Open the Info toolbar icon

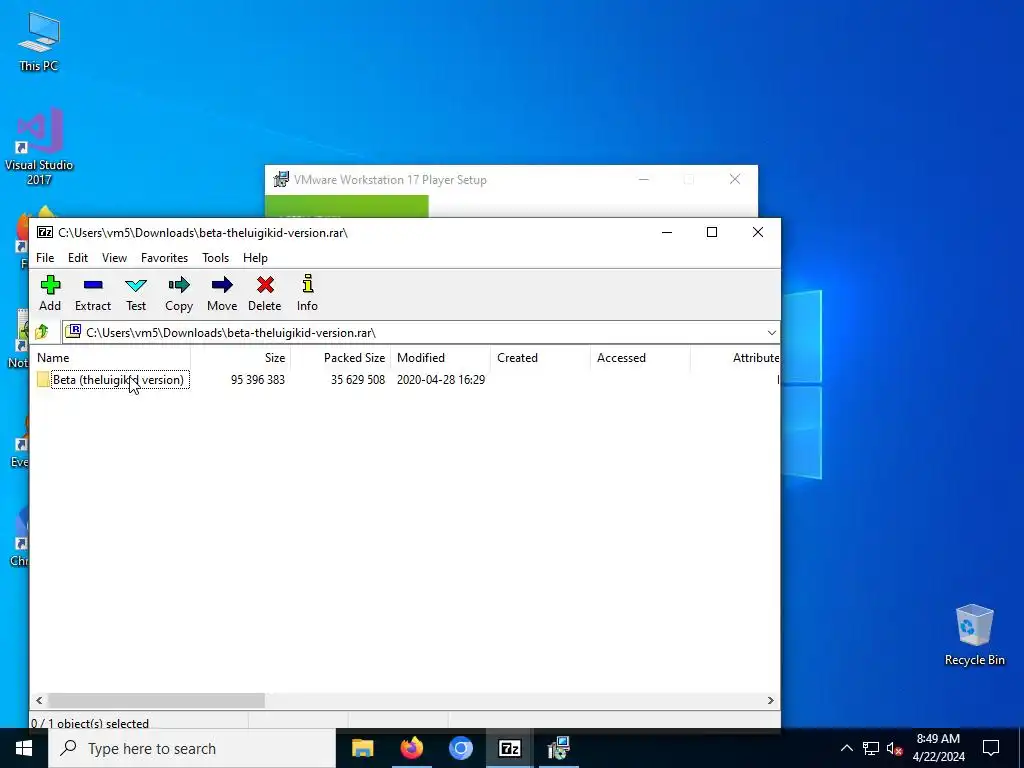[x=308, y=293]
